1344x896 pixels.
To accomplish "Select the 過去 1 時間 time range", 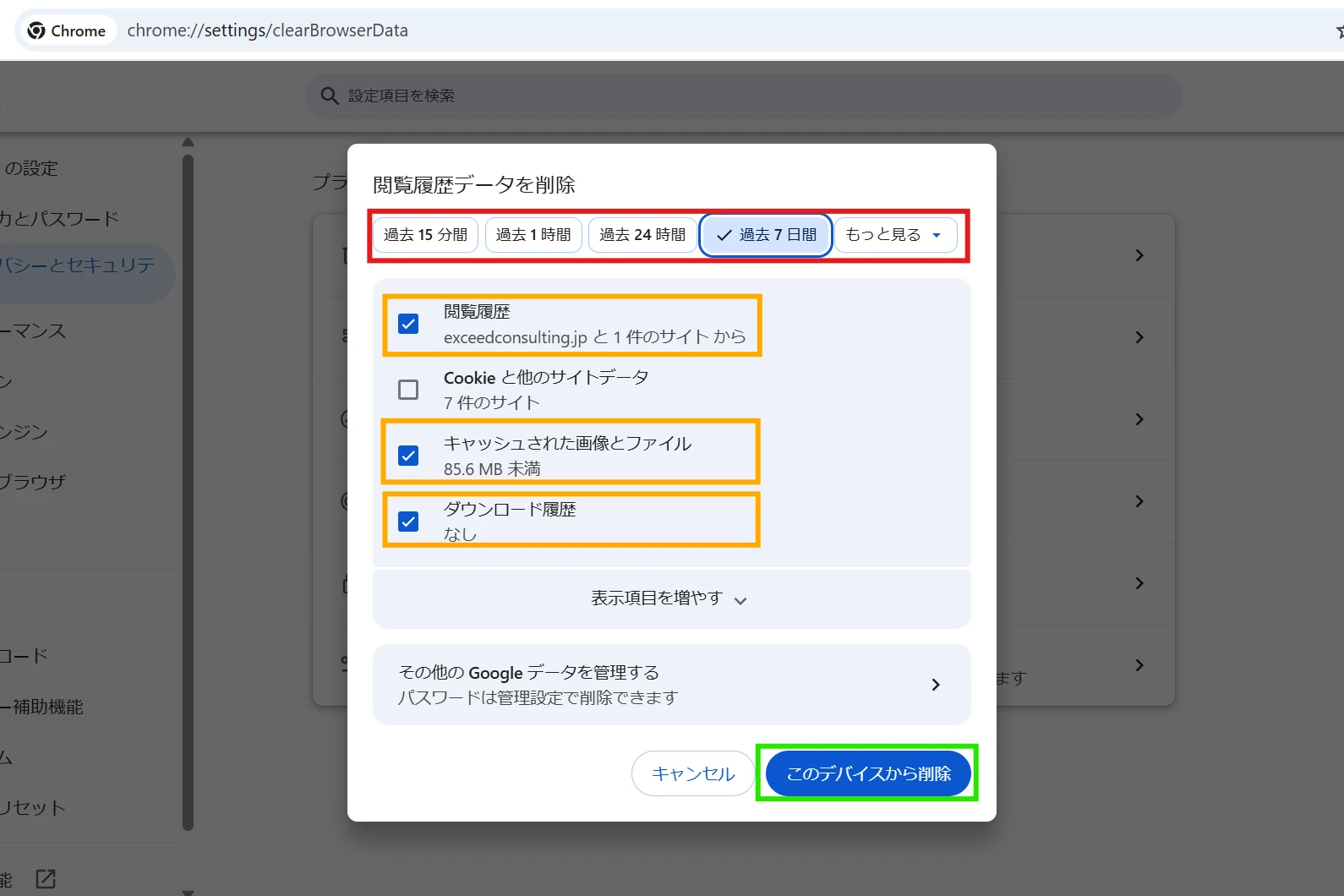I will (x=533, y=235).
